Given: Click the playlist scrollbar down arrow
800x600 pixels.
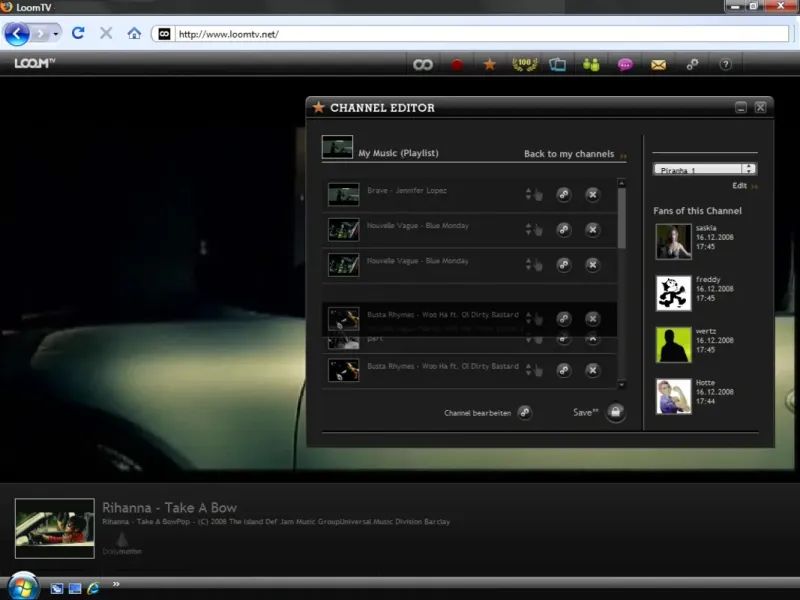Looking at the screenshot, I should (621, 385).
